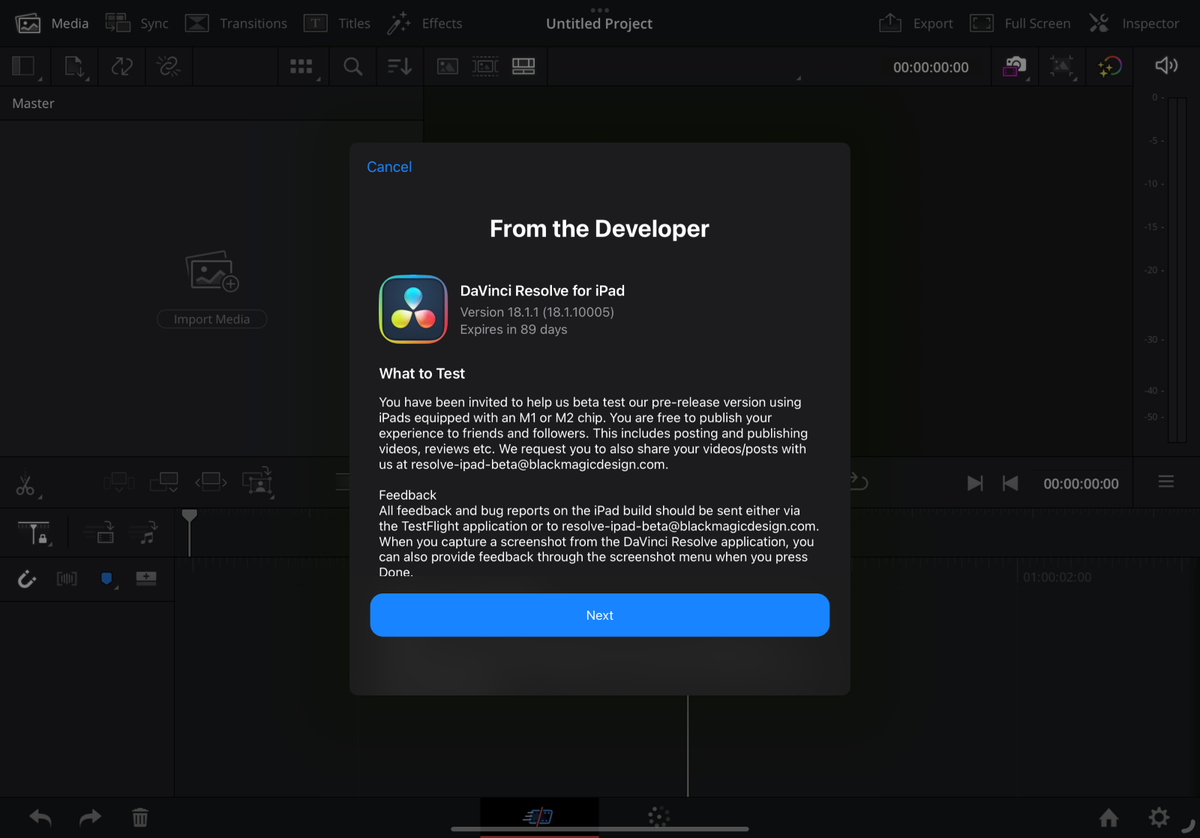Toggle the snapping magnet tool
Screen dimensions: 1200x838
25,579
